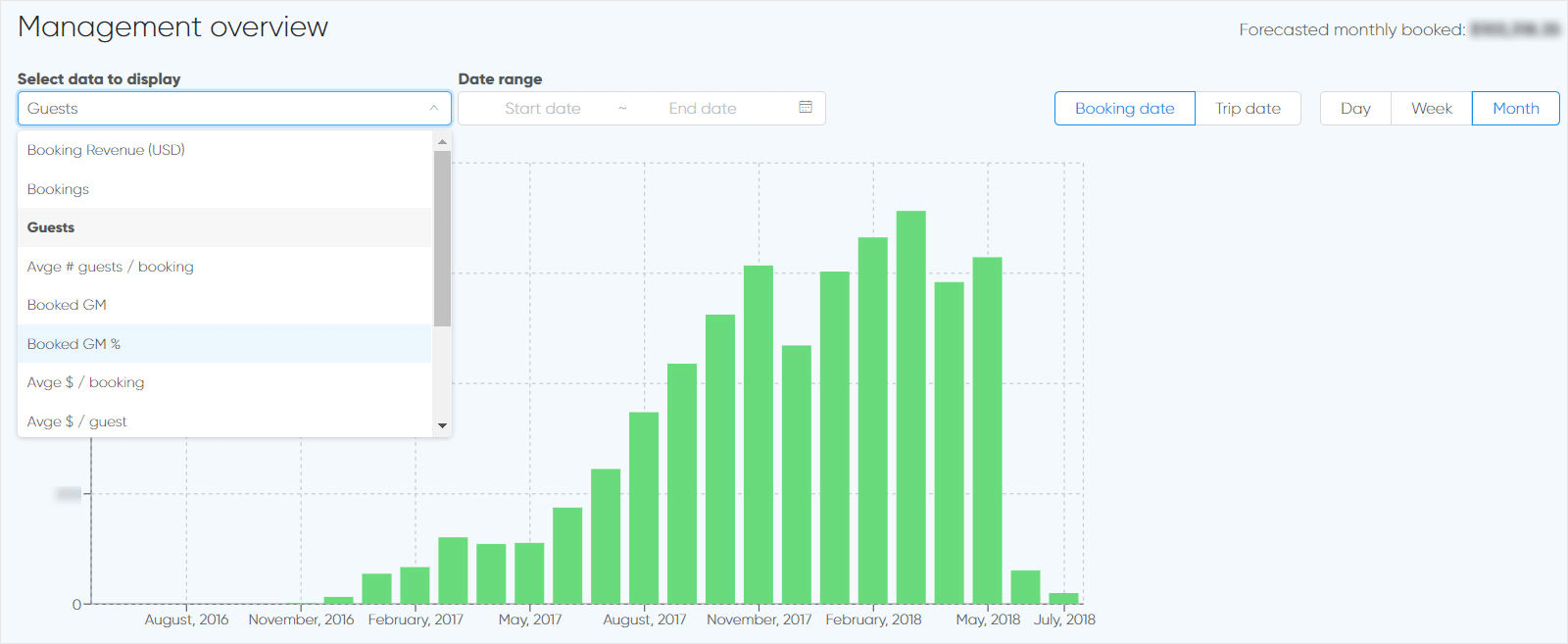1568x644 pixels.
Task: Switch to Booking date view
Action: click(x=1125, y=108)
